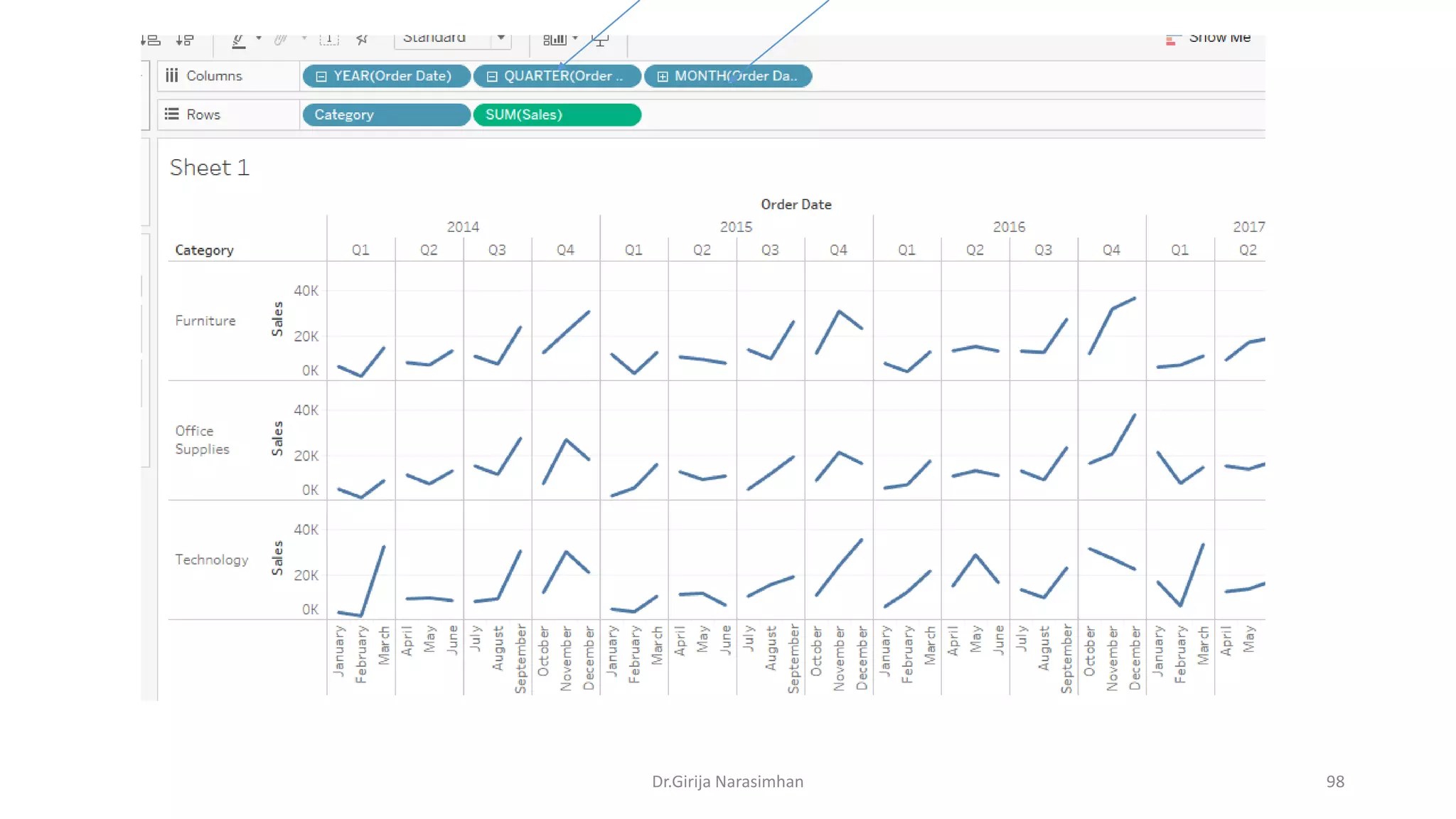Select the Category pill in Rows
1456x819 pixels.
coord(385,114)
